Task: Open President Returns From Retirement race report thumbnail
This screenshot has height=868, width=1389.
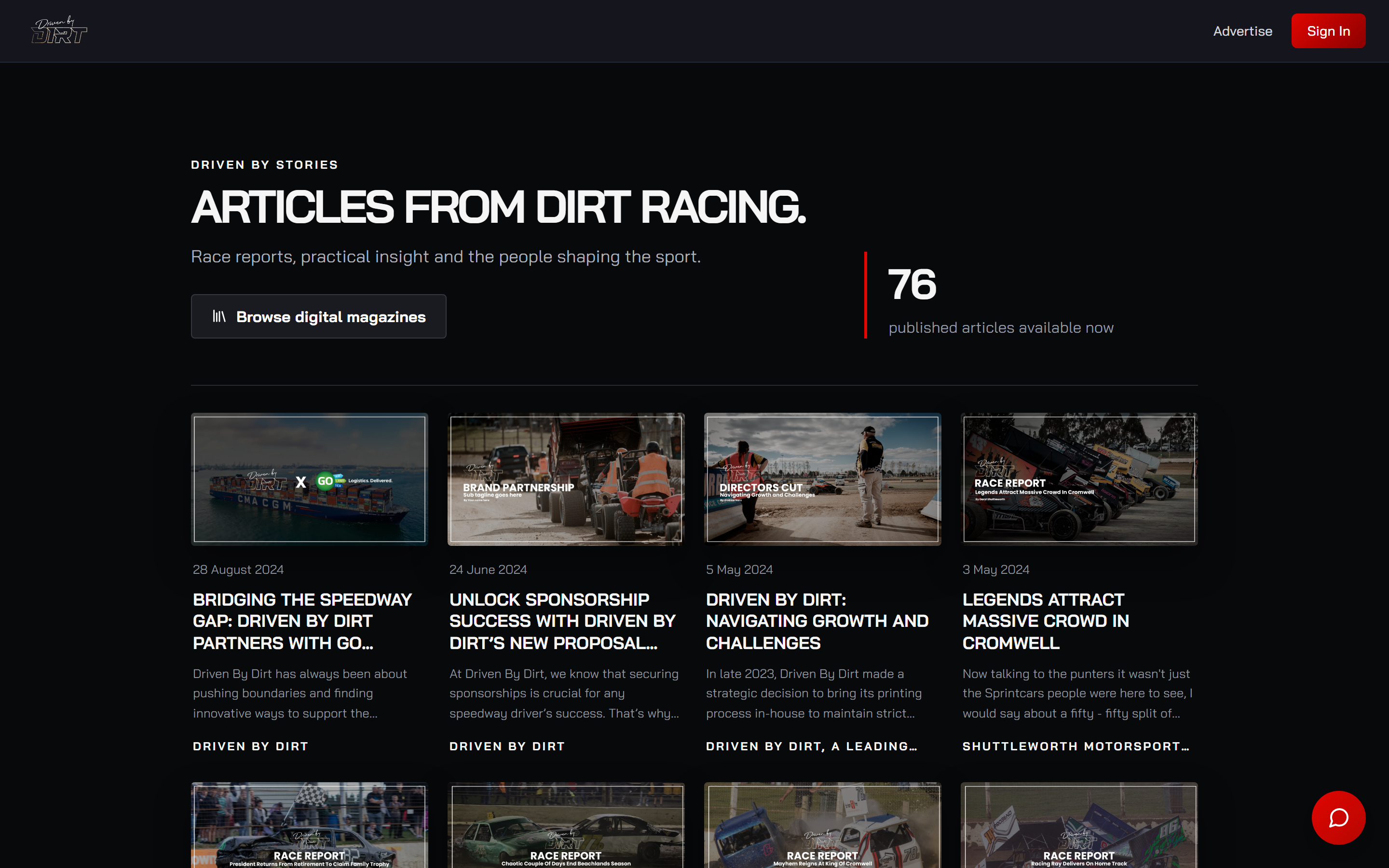Action: tap(309, 825)
